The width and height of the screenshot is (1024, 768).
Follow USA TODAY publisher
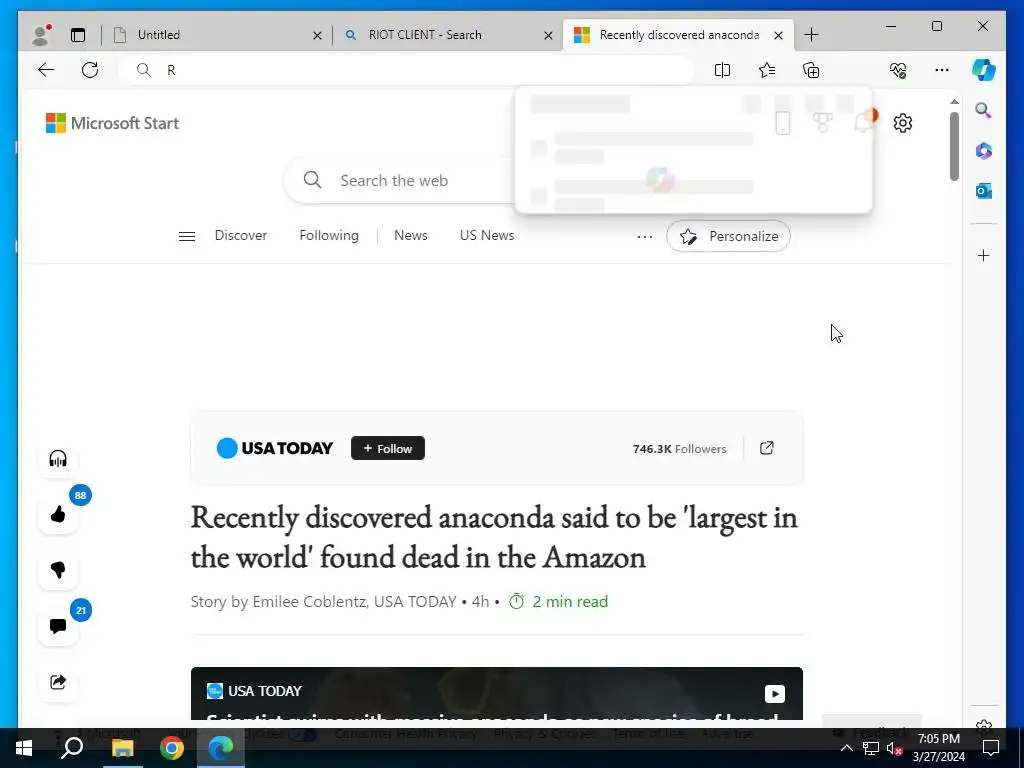pos(388,448)
